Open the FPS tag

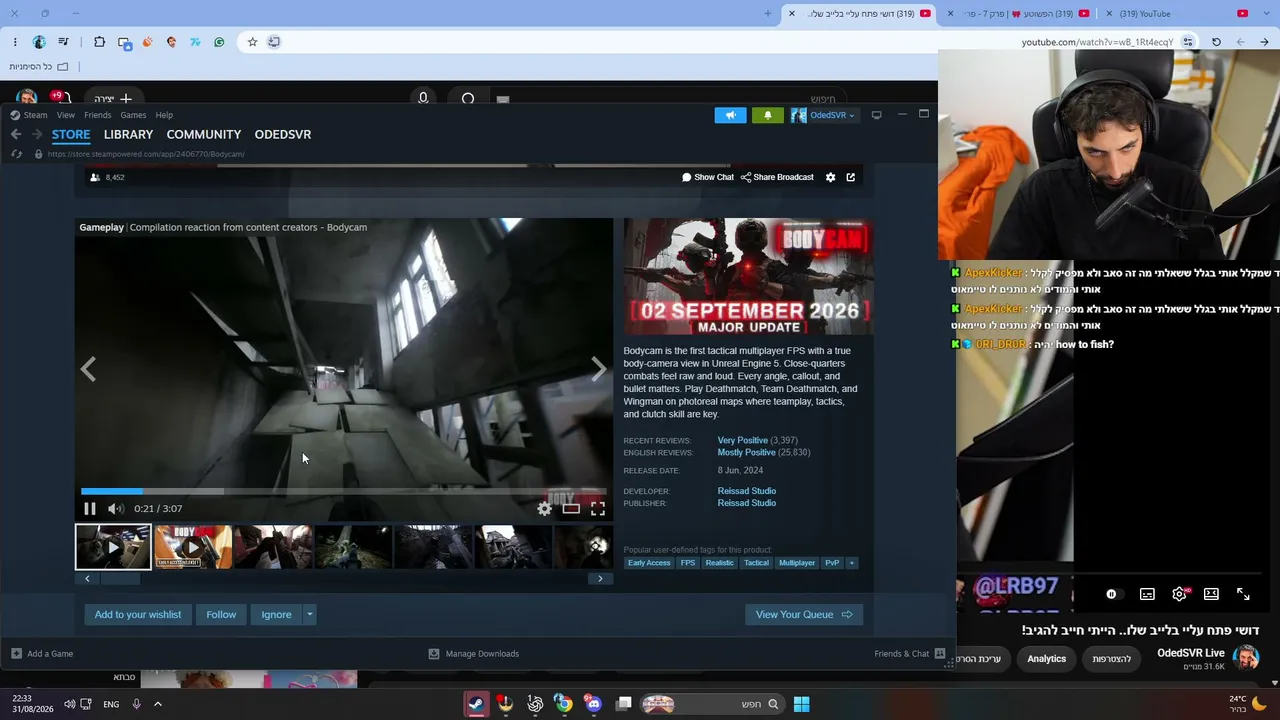pos(688,563)
